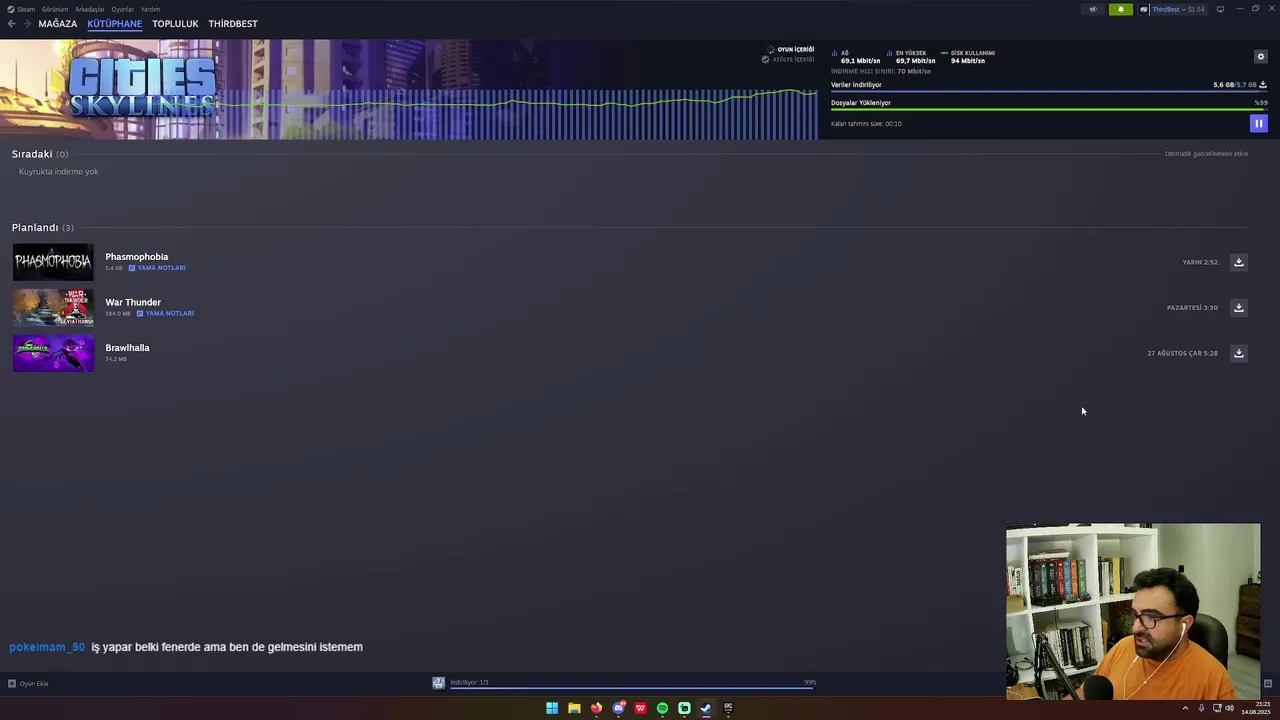Click the 27 AĞUSTOS ÇAR 5:28 time
Image resolution: width=1280 pixels, height=720 pixels.
point(1182,353)
